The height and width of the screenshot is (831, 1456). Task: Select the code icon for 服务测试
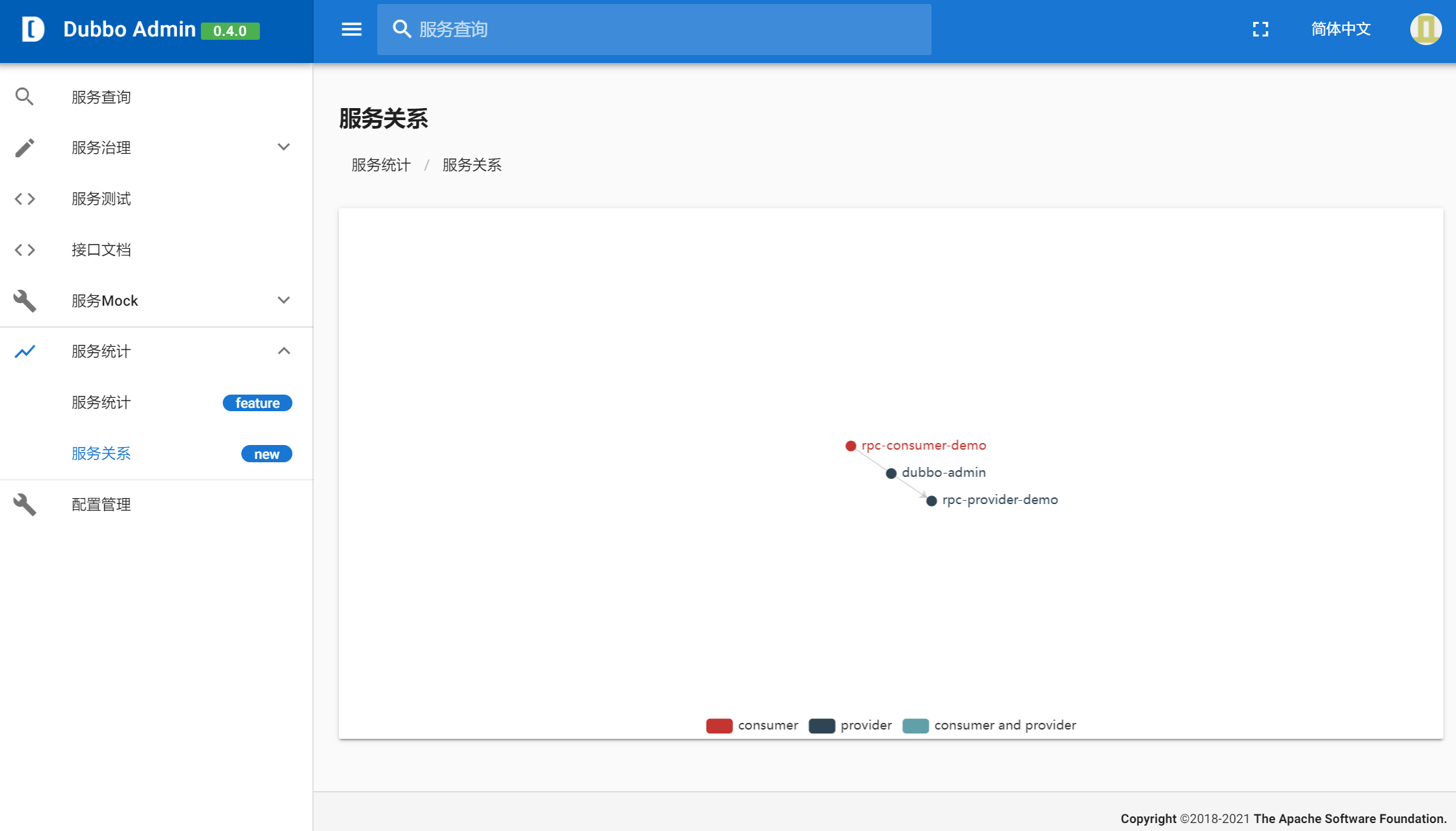pyautogui.click(x=25, y=198)
